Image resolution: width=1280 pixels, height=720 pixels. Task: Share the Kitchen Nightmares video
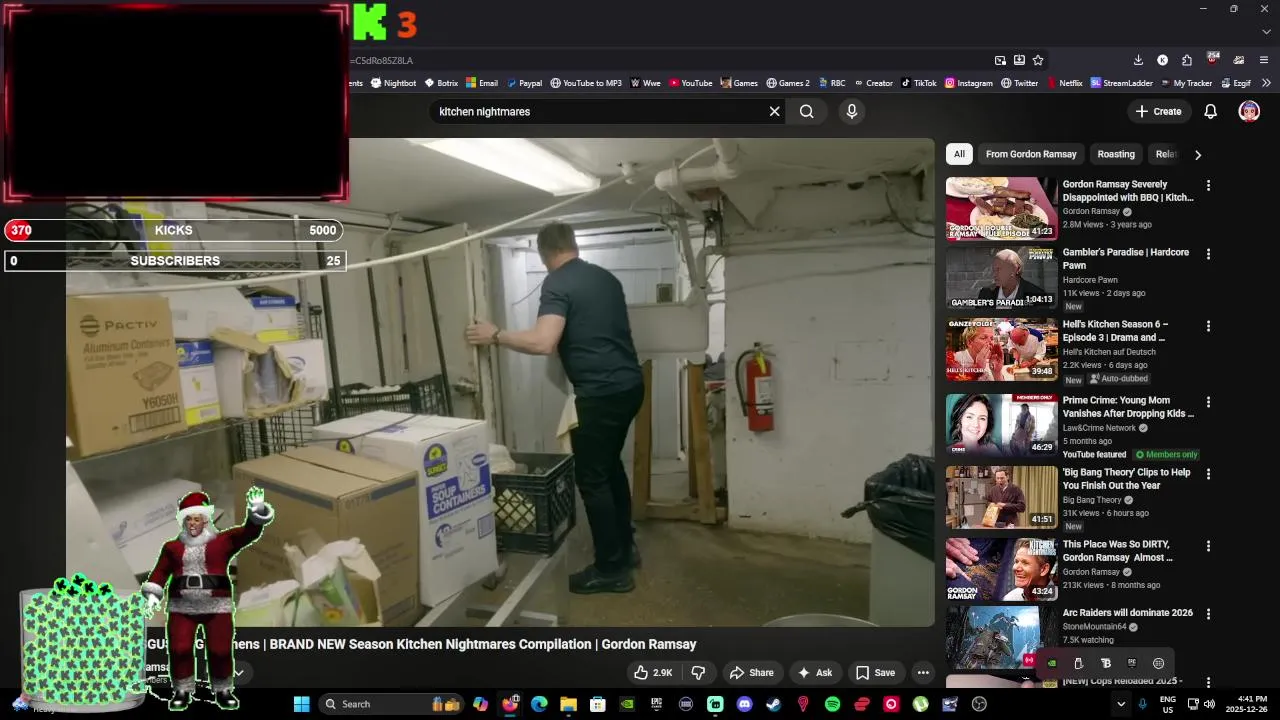point(752,673)
